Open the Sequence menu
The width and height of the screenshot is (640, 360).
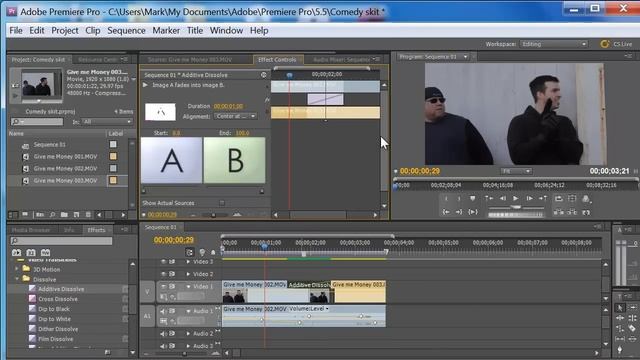coord(126,31)
